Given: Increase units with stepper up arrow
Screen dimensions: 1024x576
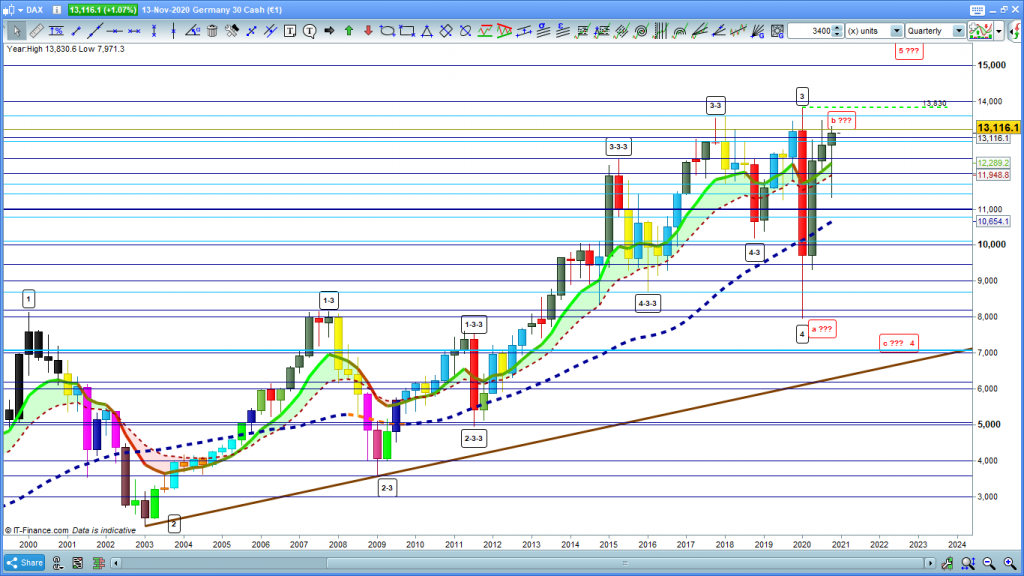Looking at the screenshot, I should 838,28.
